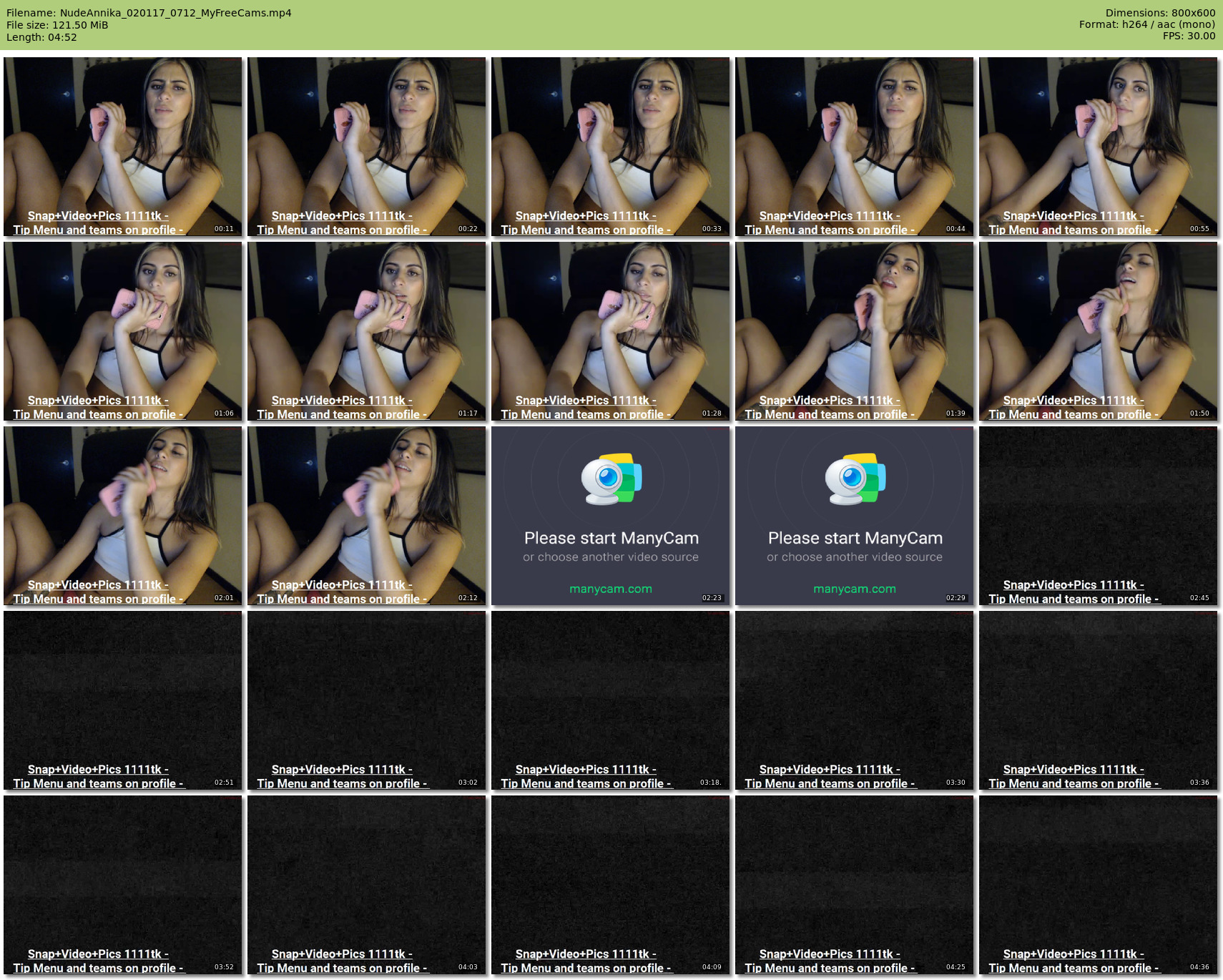Click the ManyCam webcam logo in the 02:29 frame
The image size is (1223, 980).
coord(854,479)
